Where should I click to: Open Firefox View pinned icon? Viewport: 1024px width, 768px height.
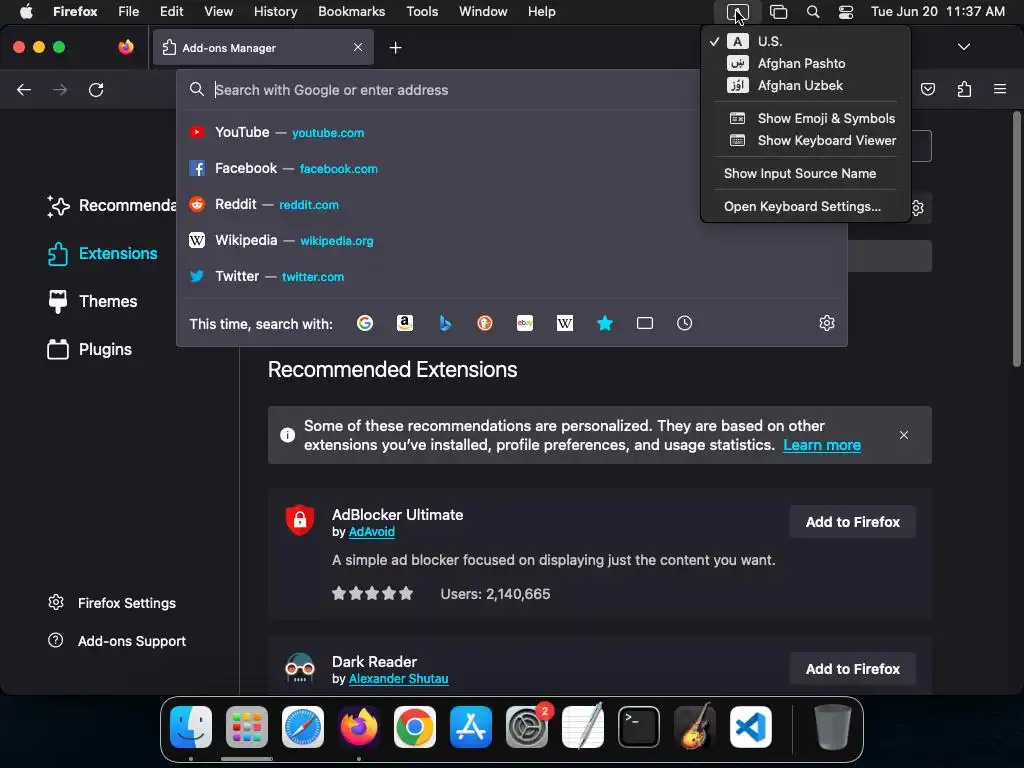tap(126, 47)
